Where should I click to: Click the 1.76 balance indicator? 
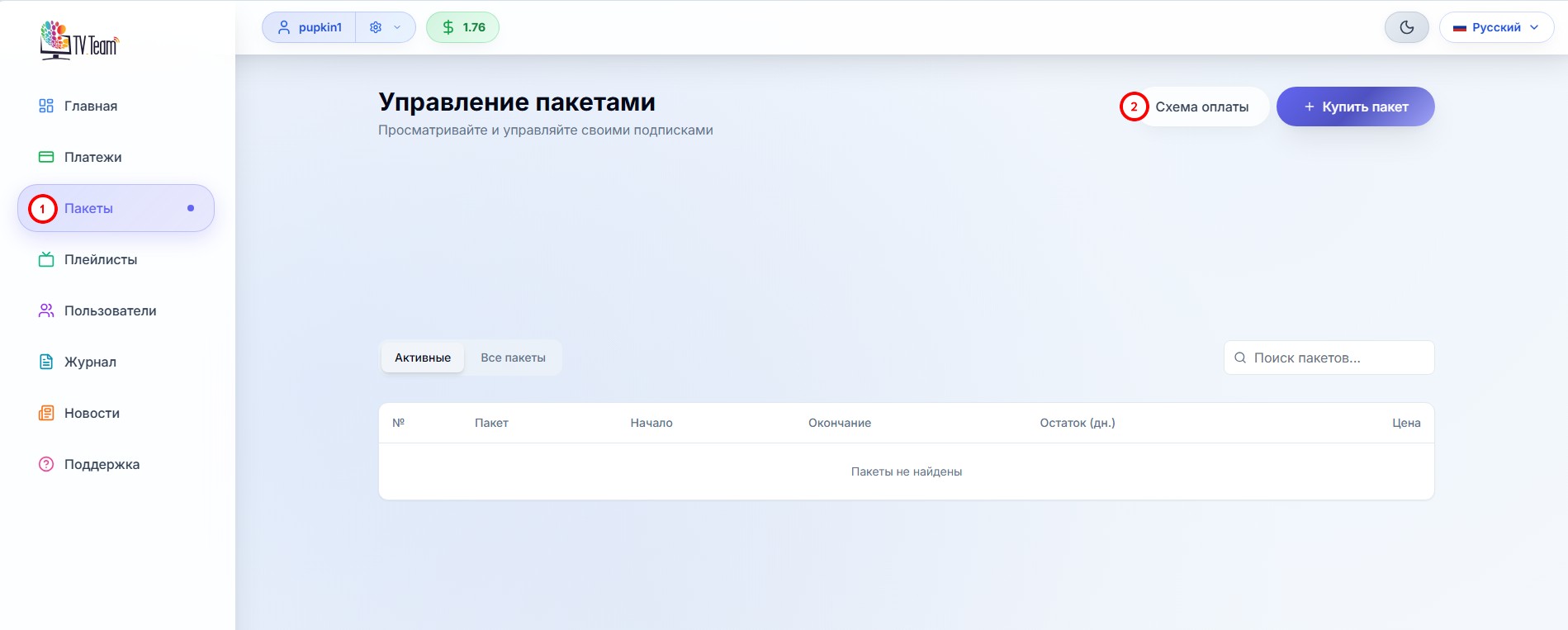point(462,27)
